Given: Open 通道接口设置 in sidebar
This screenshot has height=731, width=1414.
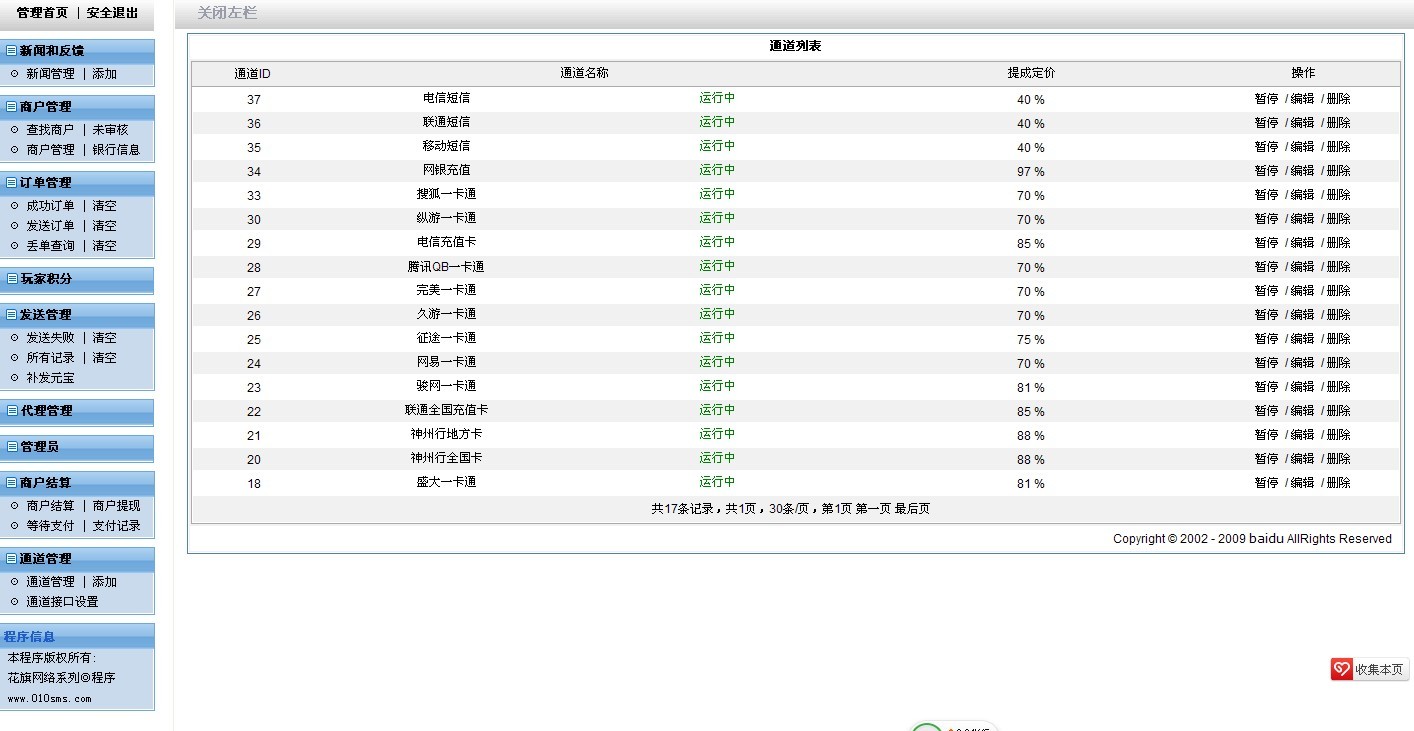Looking at the screenshot, I should click(x=62, y=602).
